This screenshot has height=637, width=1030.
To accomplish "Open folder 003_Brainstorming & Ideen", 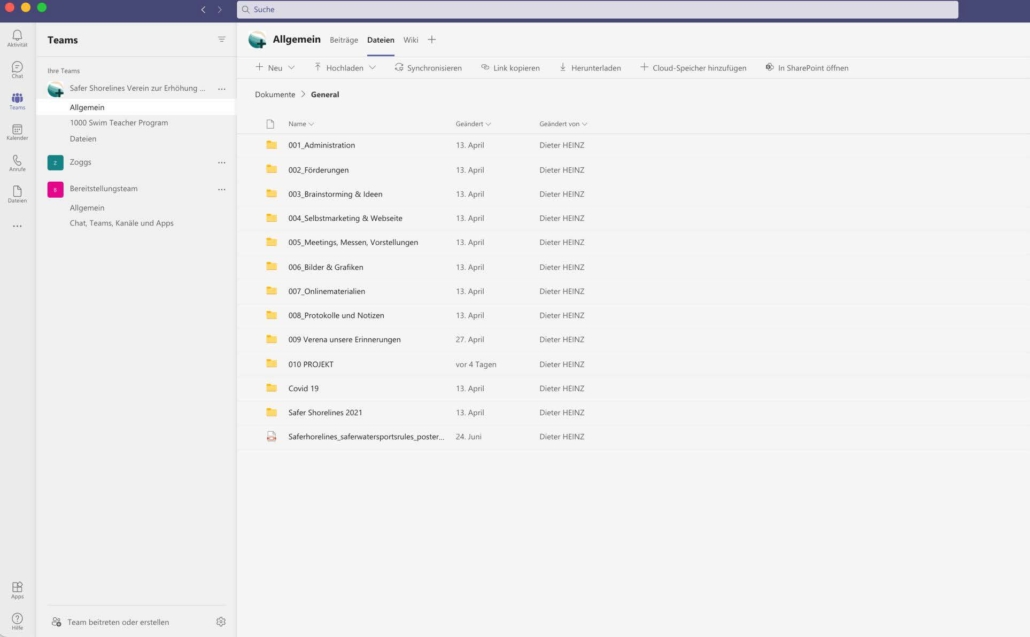I will point(335,194).
